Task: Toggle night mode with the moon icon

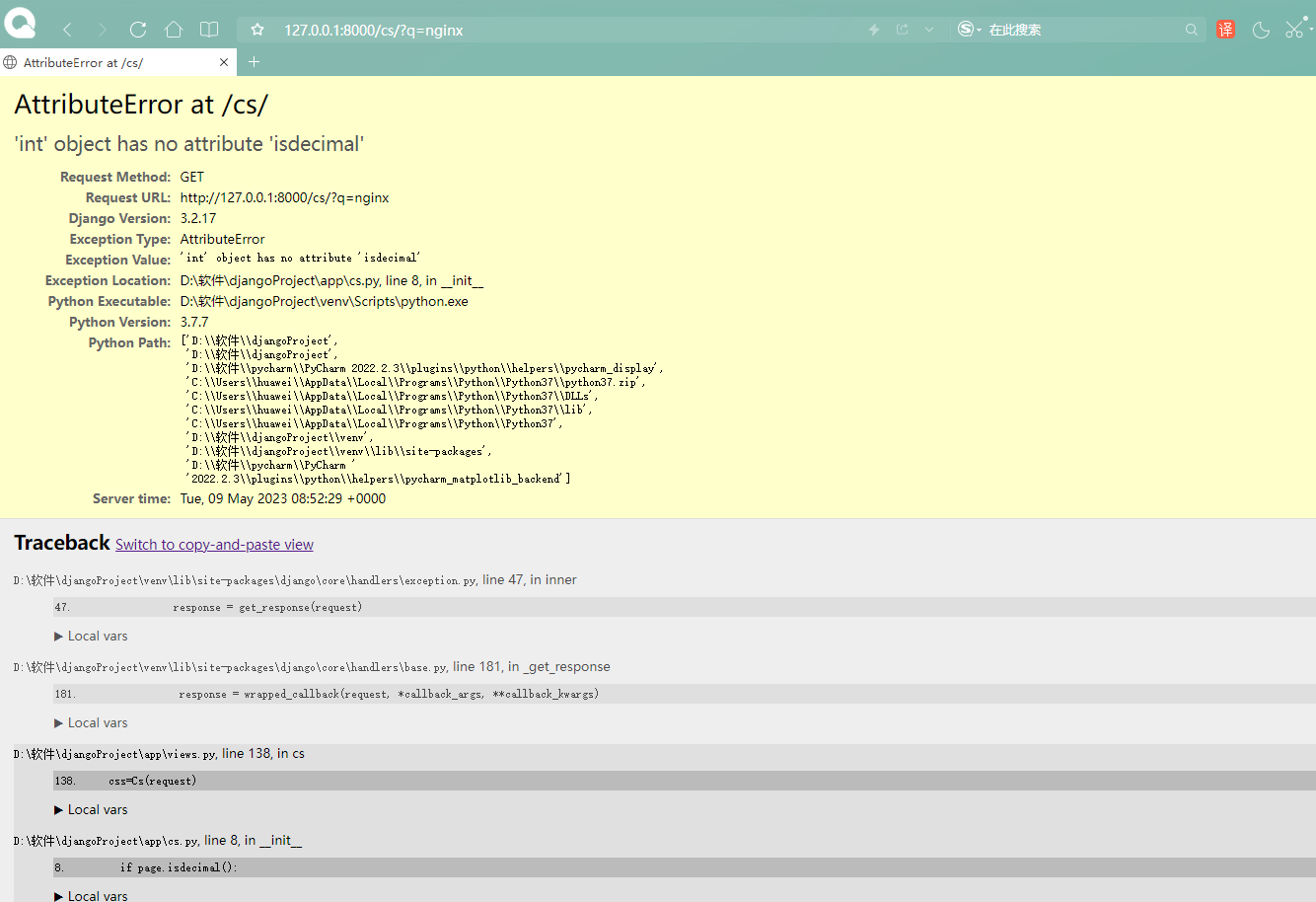Action: [x=1261, y=30]
